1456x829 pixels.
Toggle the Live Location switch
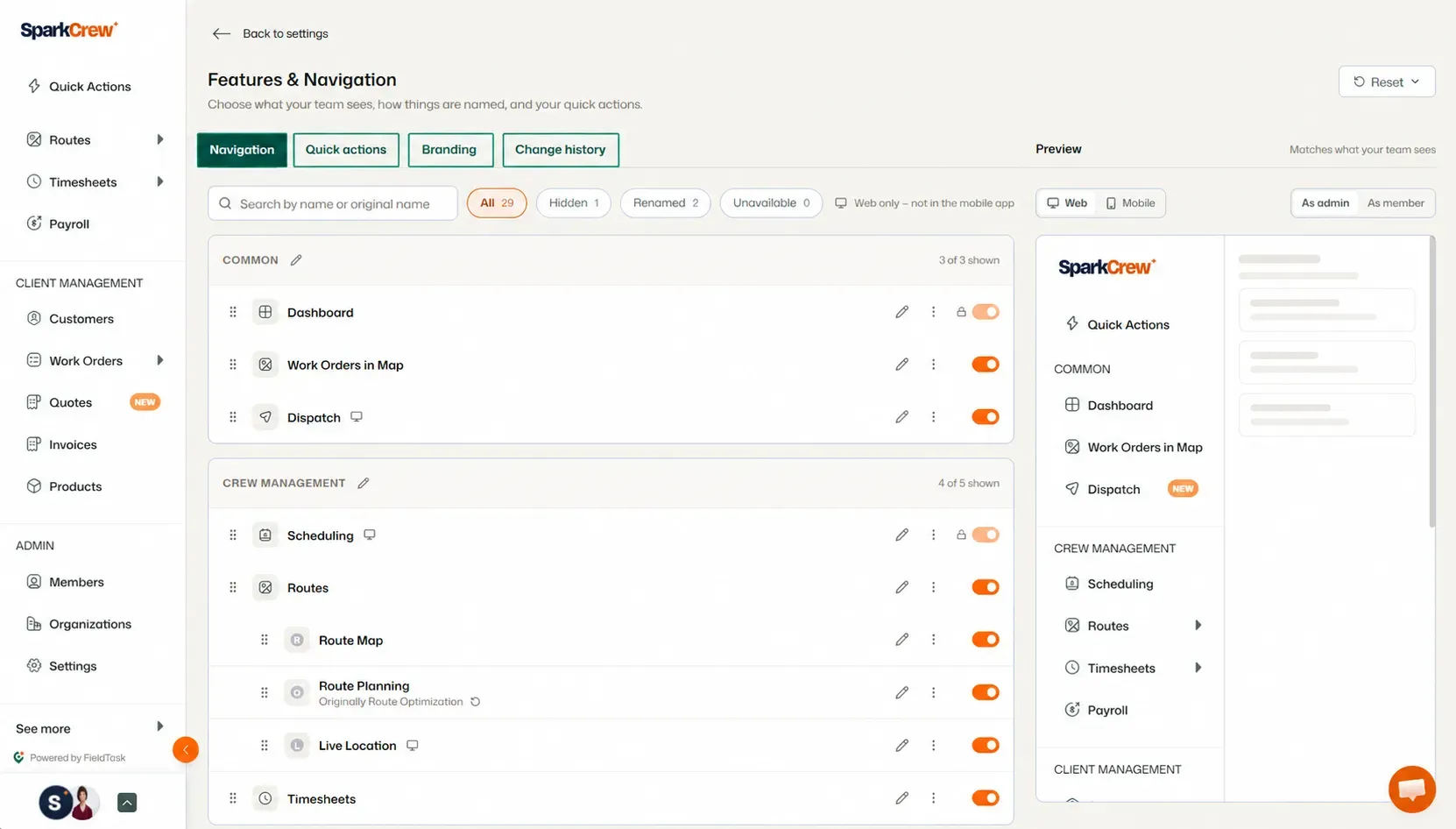(x=986, y=745)
